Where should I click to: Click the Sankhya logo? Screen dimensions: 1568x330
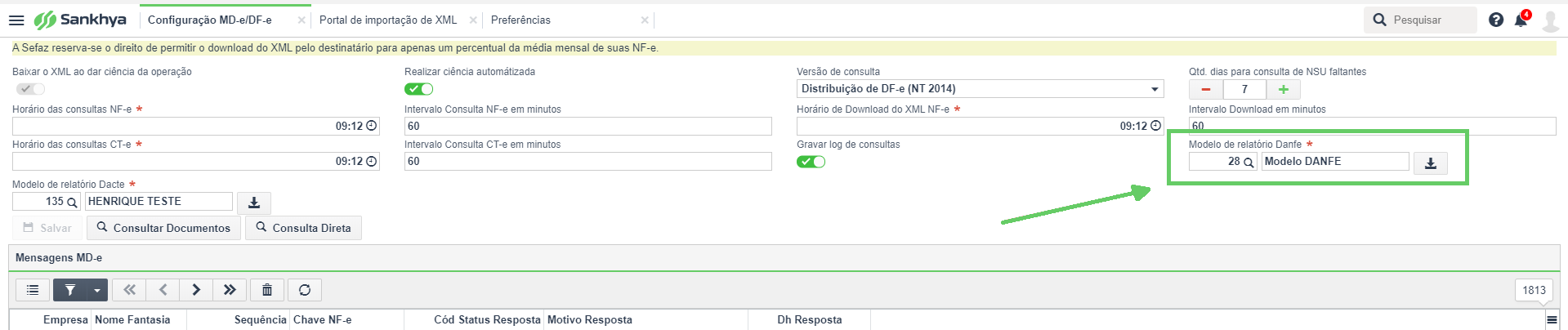point(80,20)
